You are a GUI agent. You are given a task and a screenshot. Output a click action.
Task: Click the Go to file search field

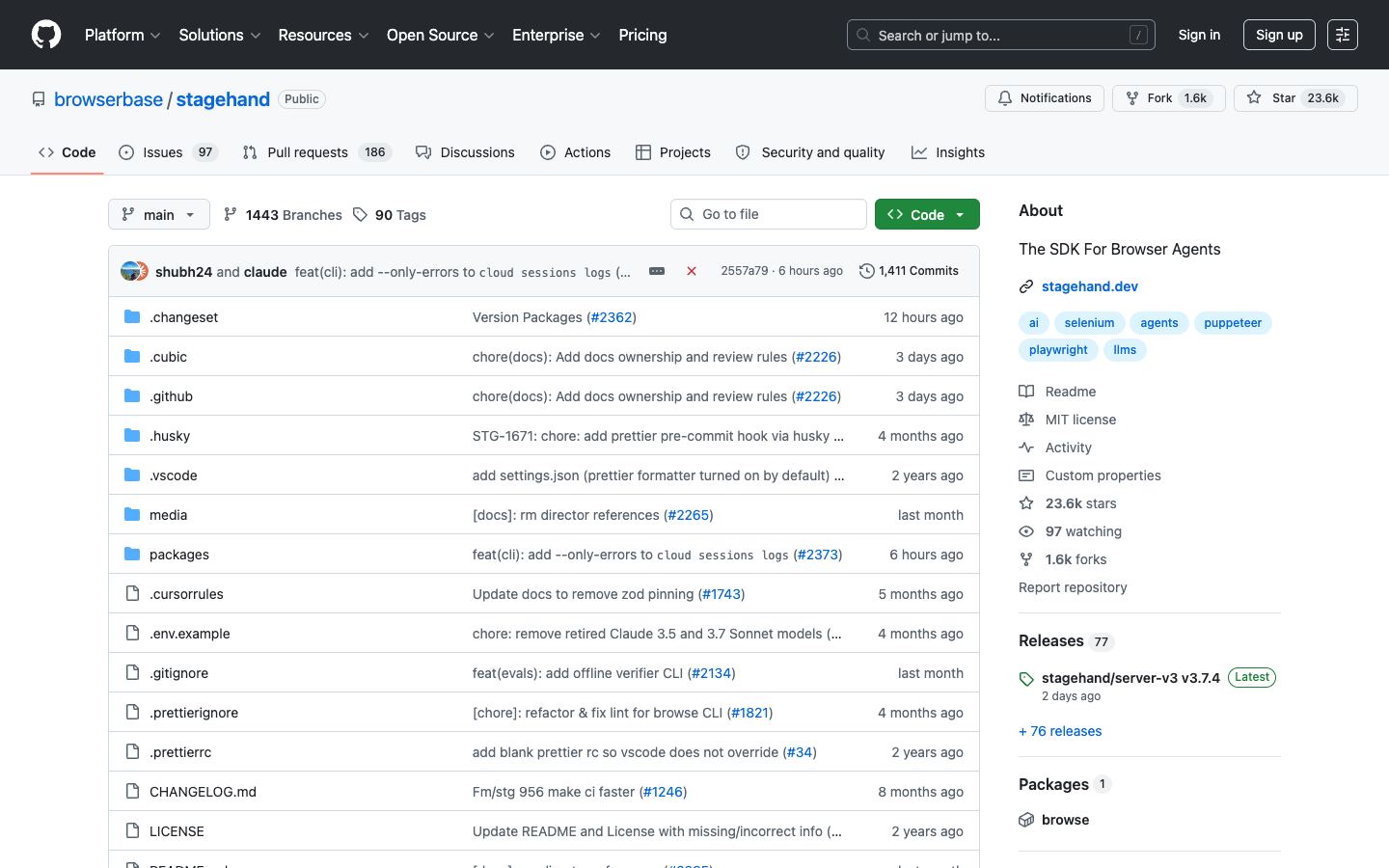pos(769,214)
